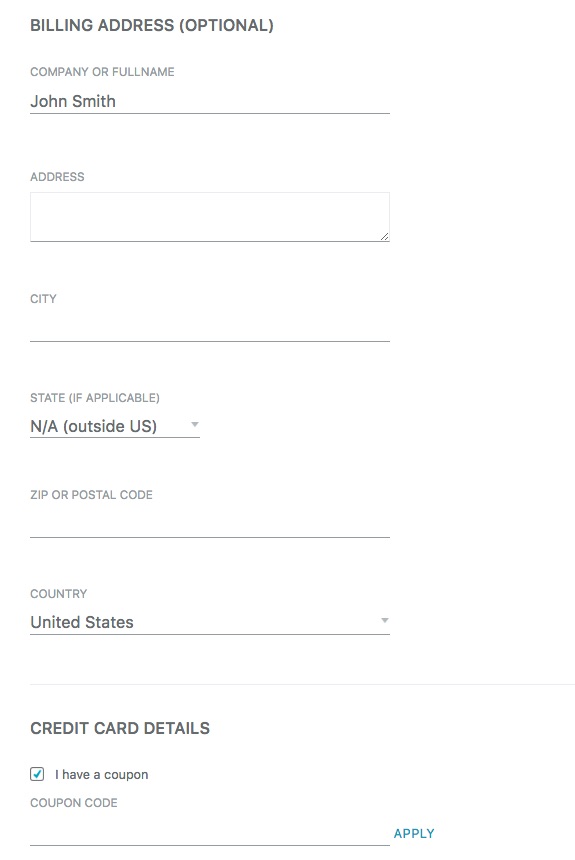575x860 pixels.
Task: Open the Country dropdown showing United States
Action: [210, 622]
